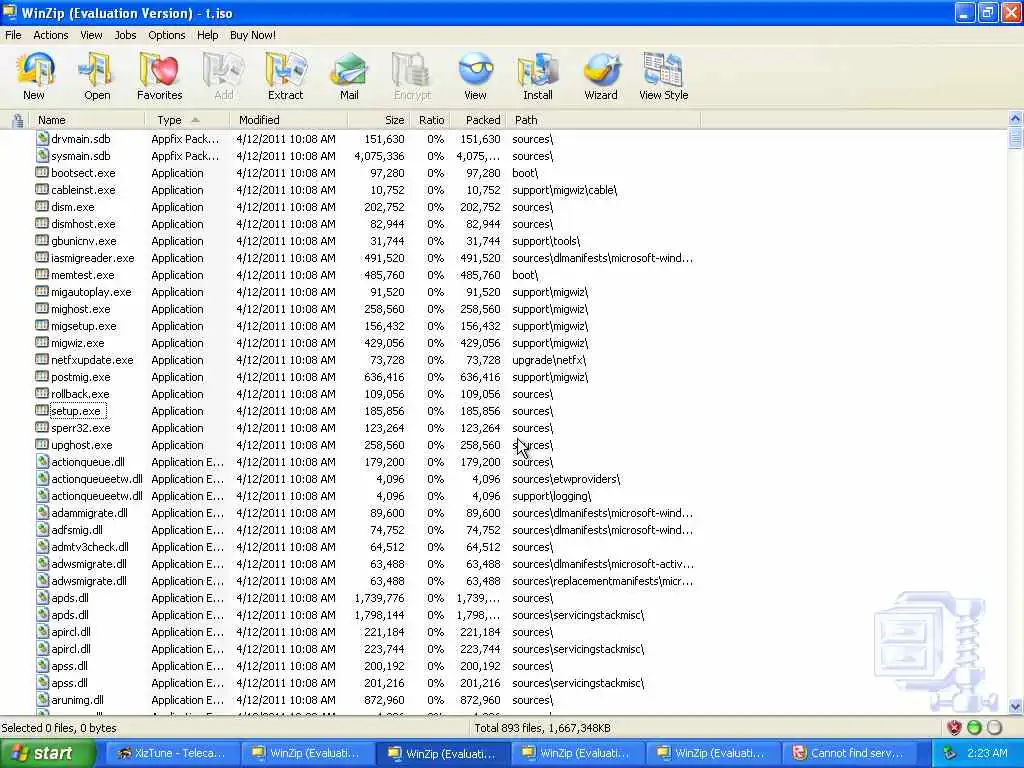Open the Options menu
The height and width of the screenshot is (768, 1024).
167,35
